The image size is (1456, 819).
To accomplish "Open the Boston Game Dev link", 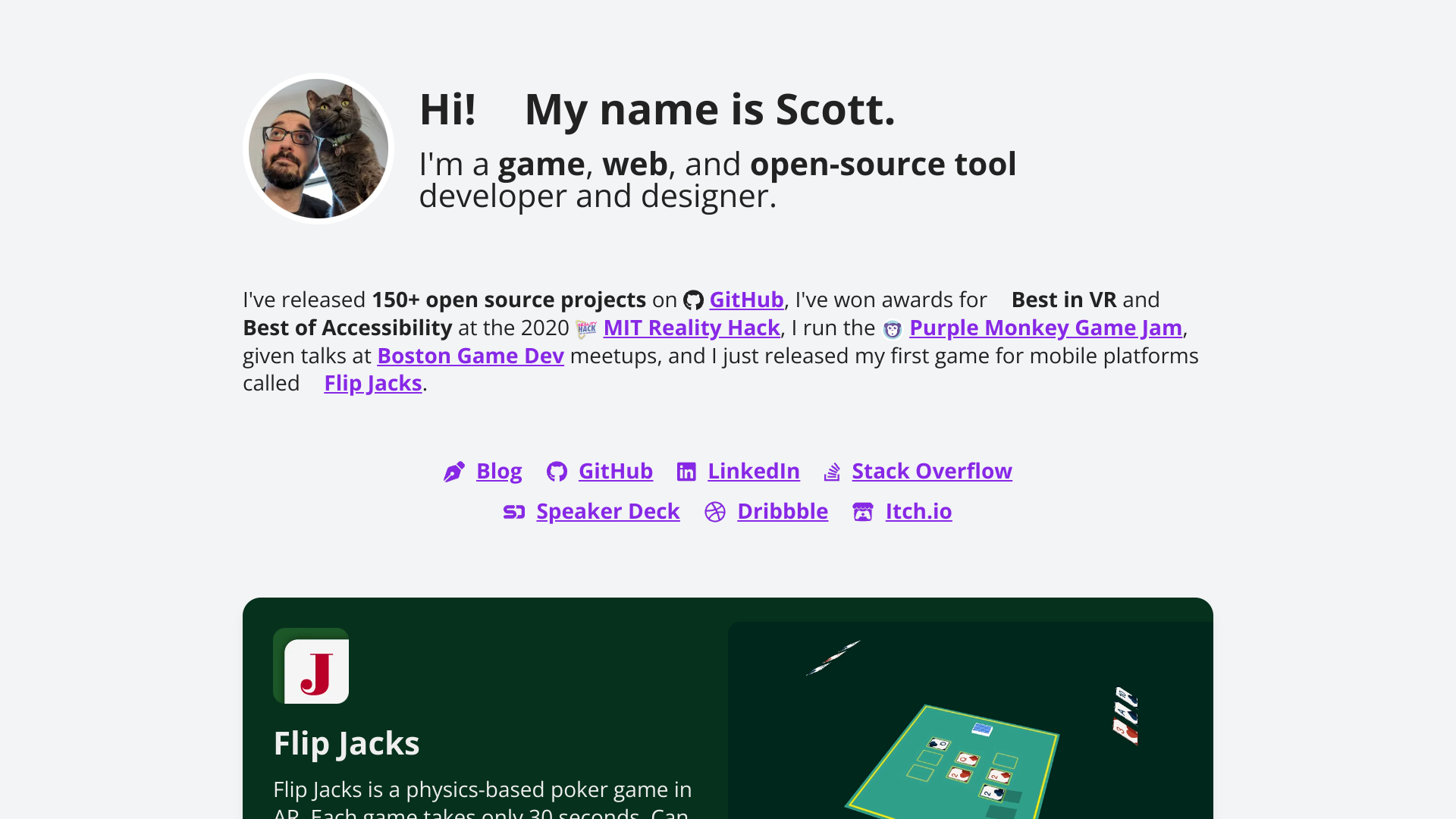I will pyautogui.click(x=470, y=356).
